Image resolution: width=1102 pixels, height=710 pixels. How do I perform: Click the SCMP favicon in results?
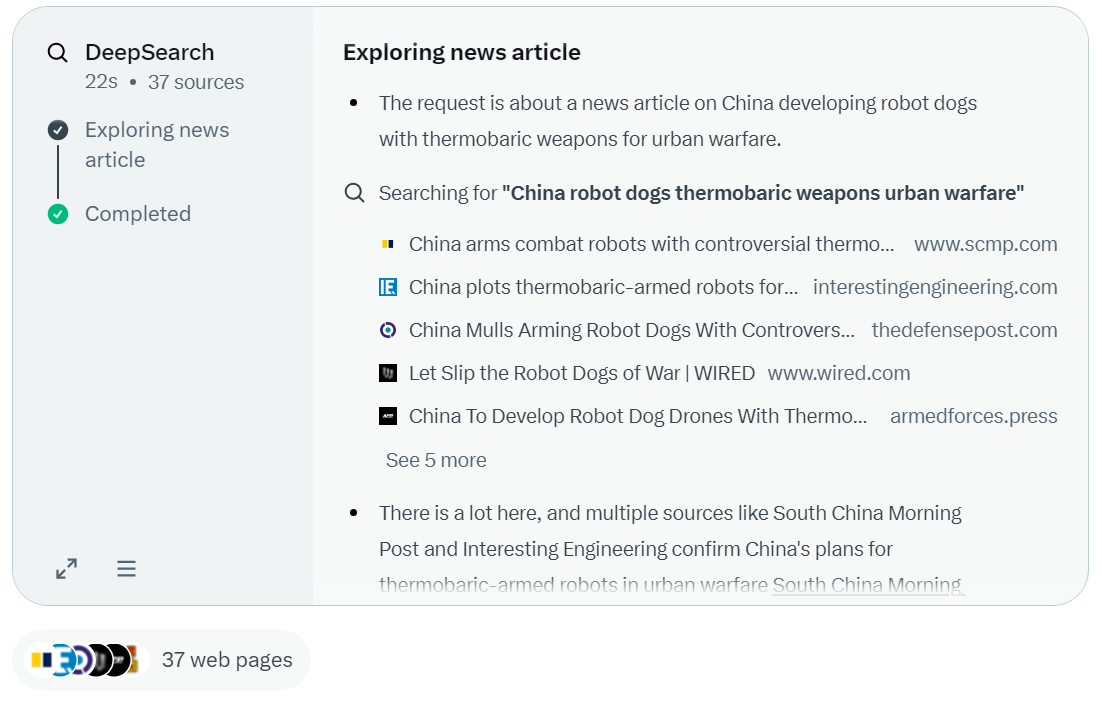[x=388, y=244]
